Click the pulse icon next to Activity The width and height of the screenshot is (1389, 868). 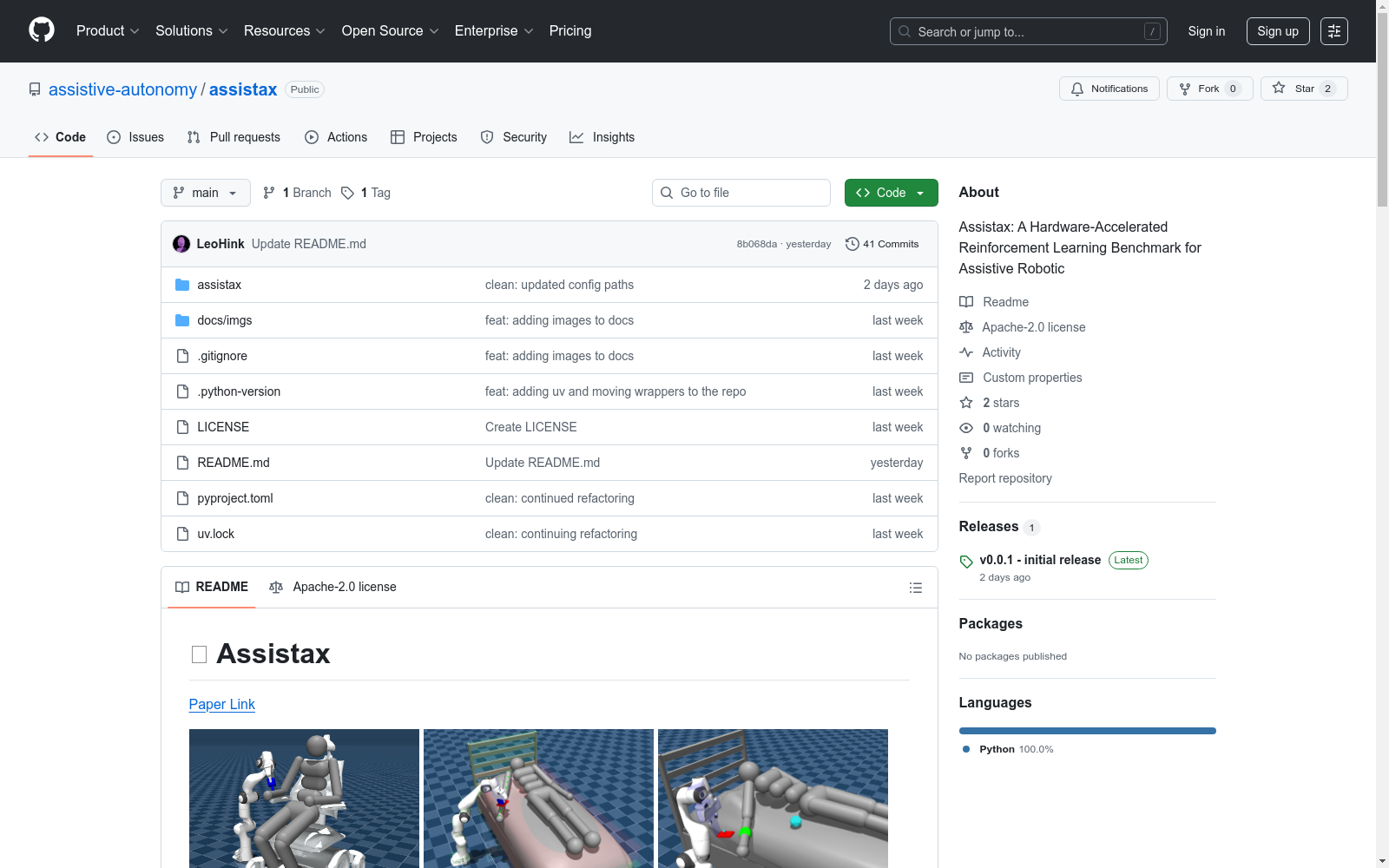tap(966, 352)
